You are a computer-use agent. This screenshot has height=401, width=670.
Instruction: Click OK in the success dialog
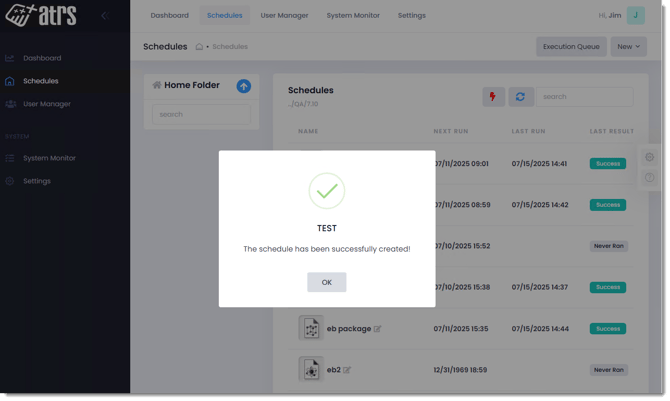coord(326,282)
